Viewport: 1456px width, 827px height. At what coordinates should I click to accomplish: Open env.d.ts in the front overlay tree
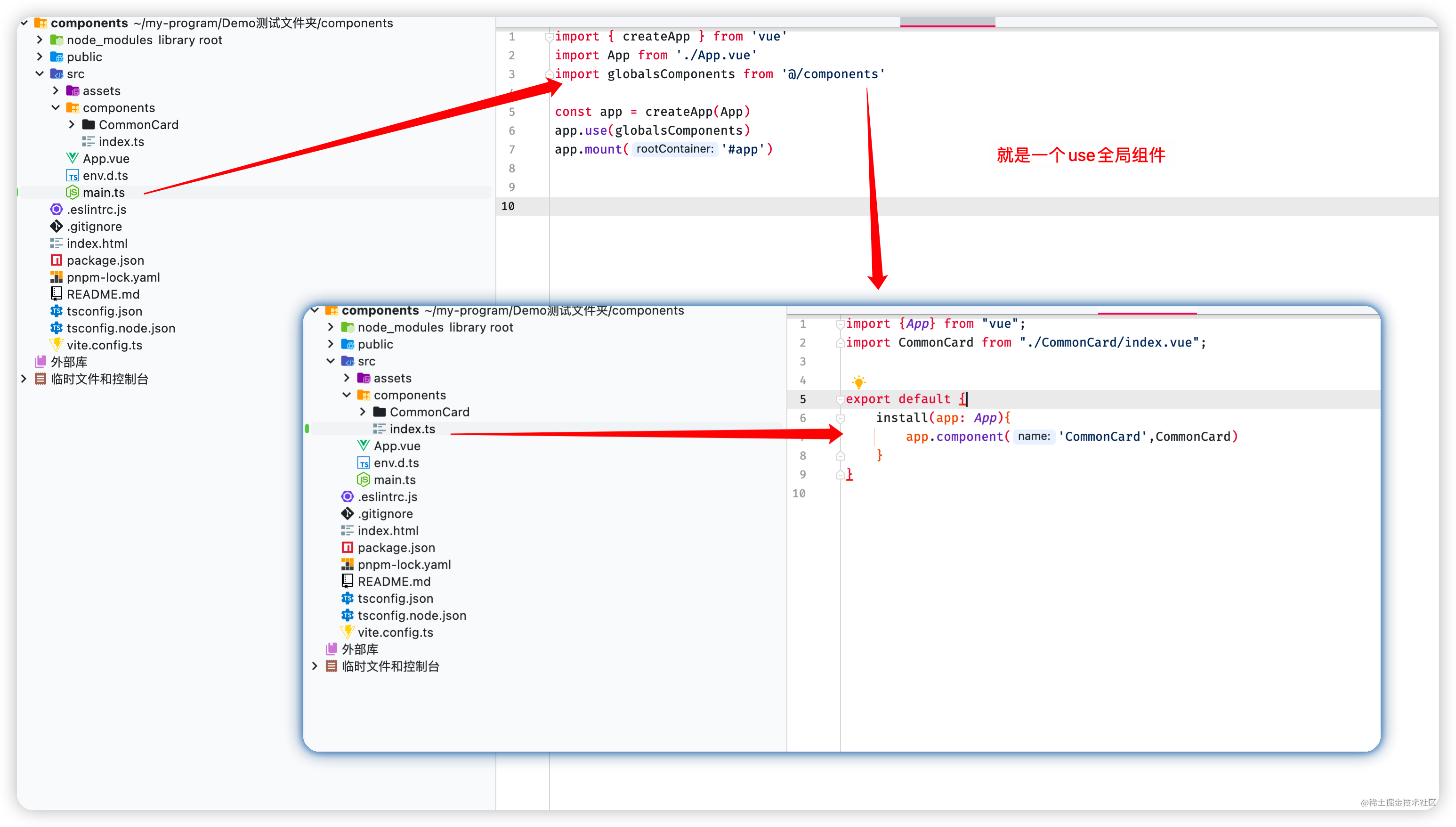[x=396, y=463]
